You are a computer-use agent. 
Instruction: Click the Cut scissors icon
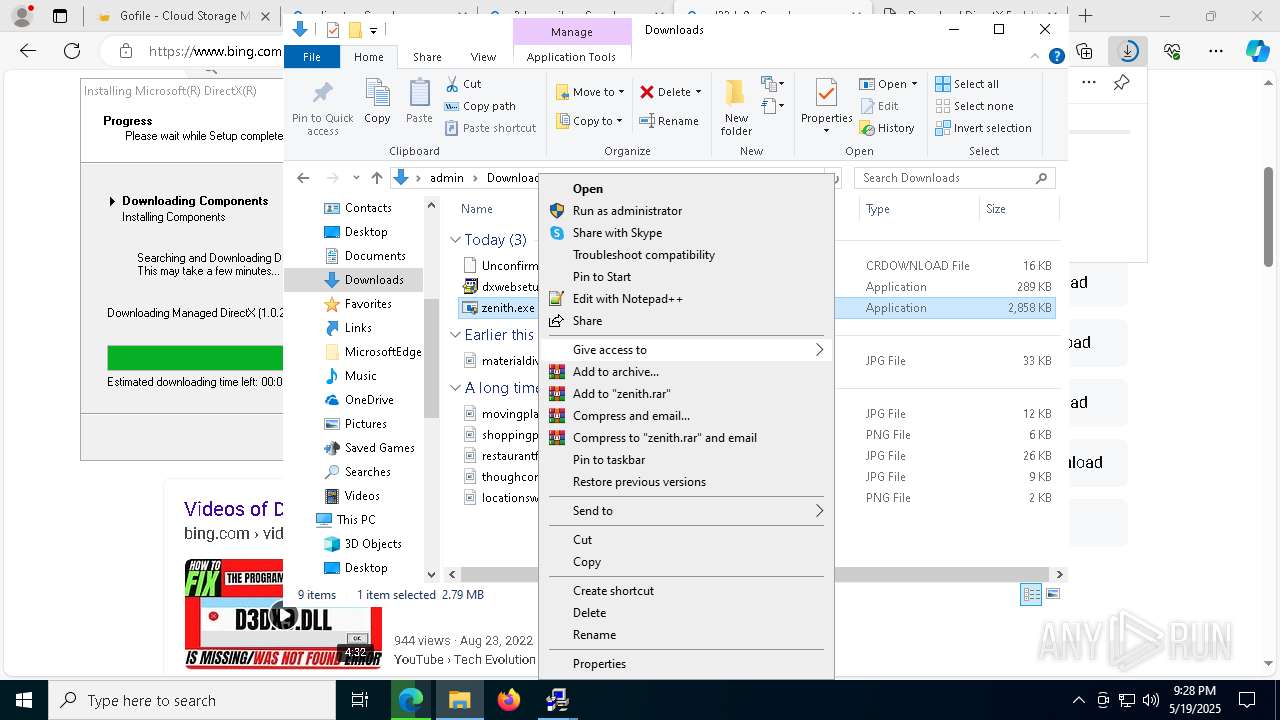tap(452, 84)
